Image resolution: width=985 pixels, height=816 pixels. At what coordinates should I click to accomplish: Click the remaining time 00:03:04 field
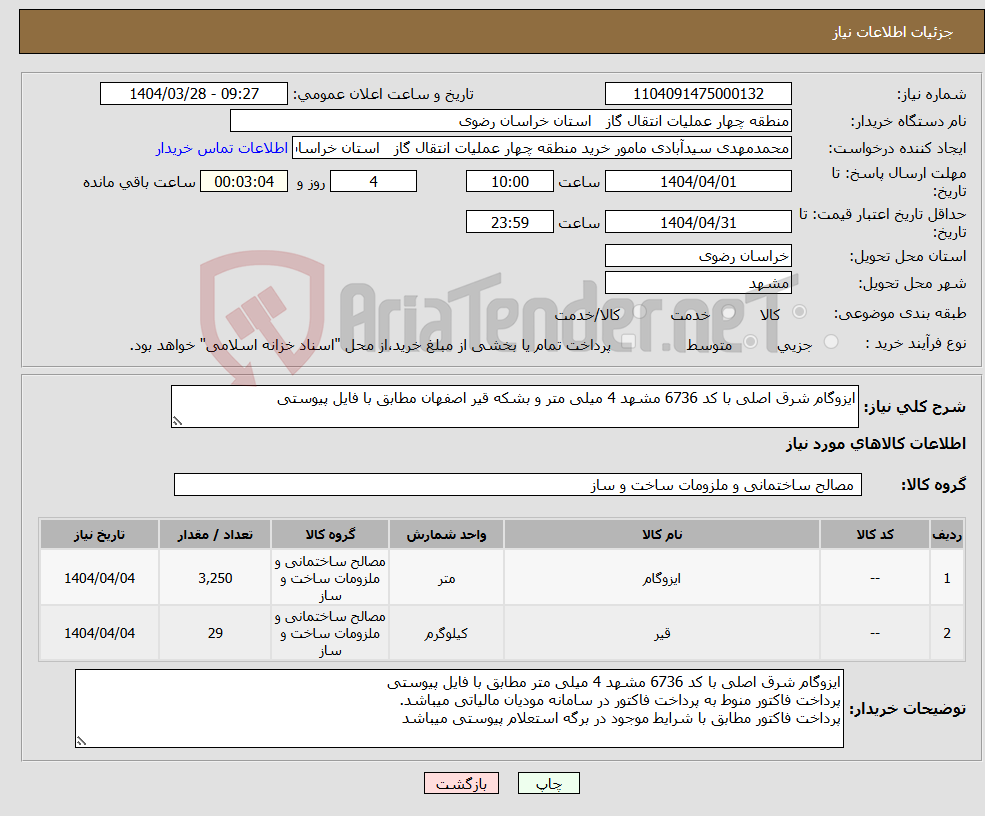pos(244,182)
